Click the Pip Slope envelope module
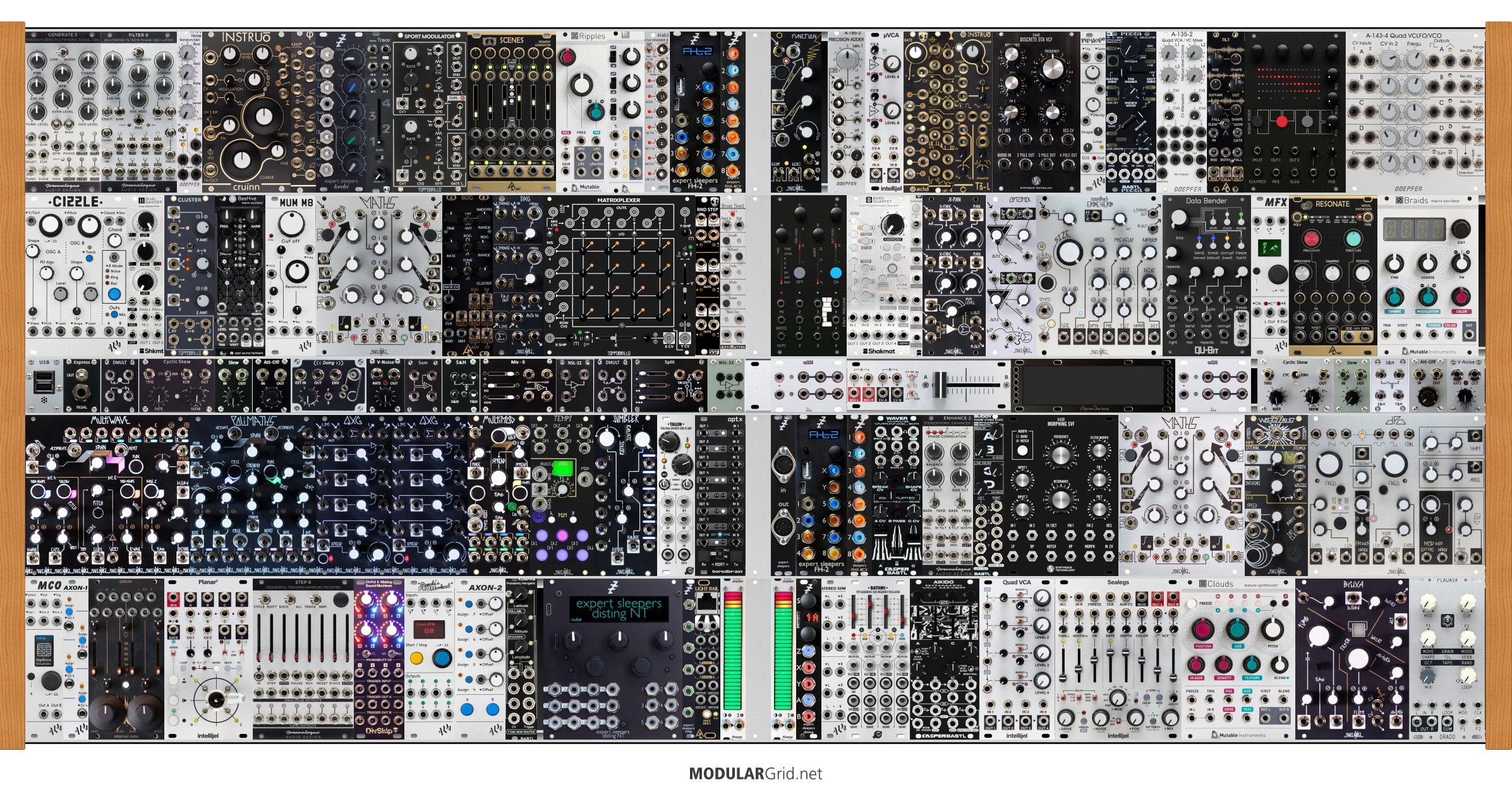The height and width of the screenshot is (787, 1512). pyautogui.click(x=1093, y=112)
